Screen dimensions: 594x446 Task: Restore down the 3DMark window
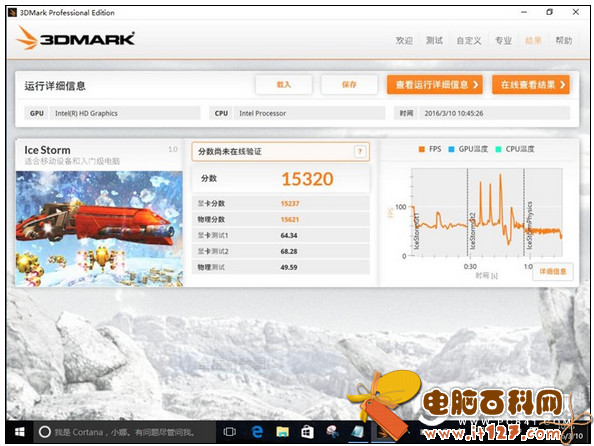tap(549, 12)
